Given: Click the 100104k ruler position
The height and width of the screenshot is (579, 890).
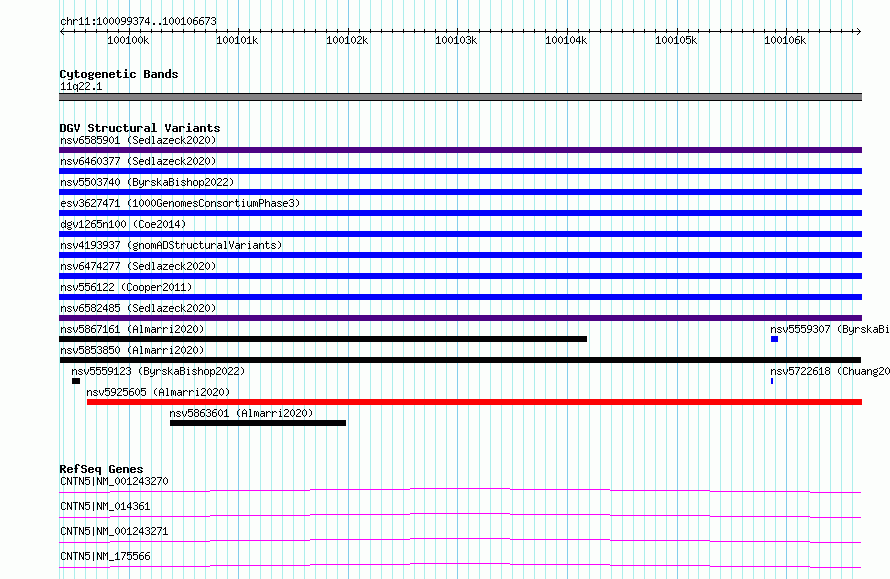Looking at the screenshot, I should pyautogui.click(x=566, y=40).
